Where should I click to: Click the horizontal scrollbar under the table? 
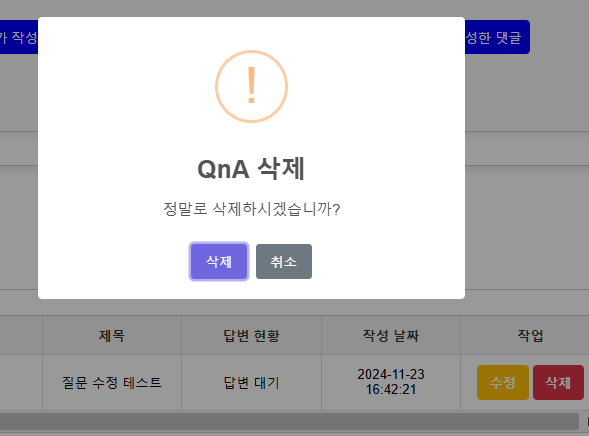(289, 421)
